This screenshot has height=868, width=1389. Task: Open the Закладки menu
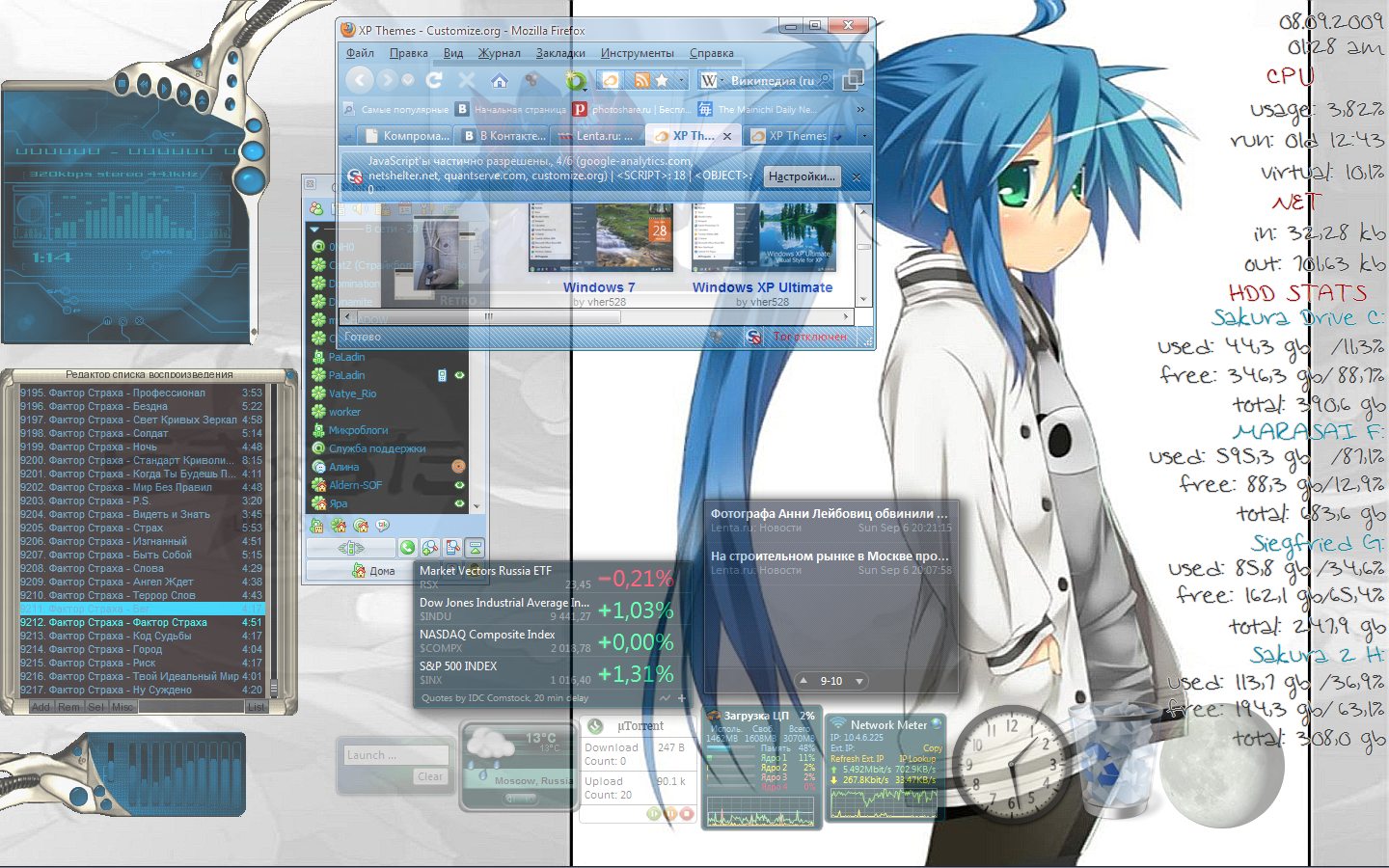(560, 53)
